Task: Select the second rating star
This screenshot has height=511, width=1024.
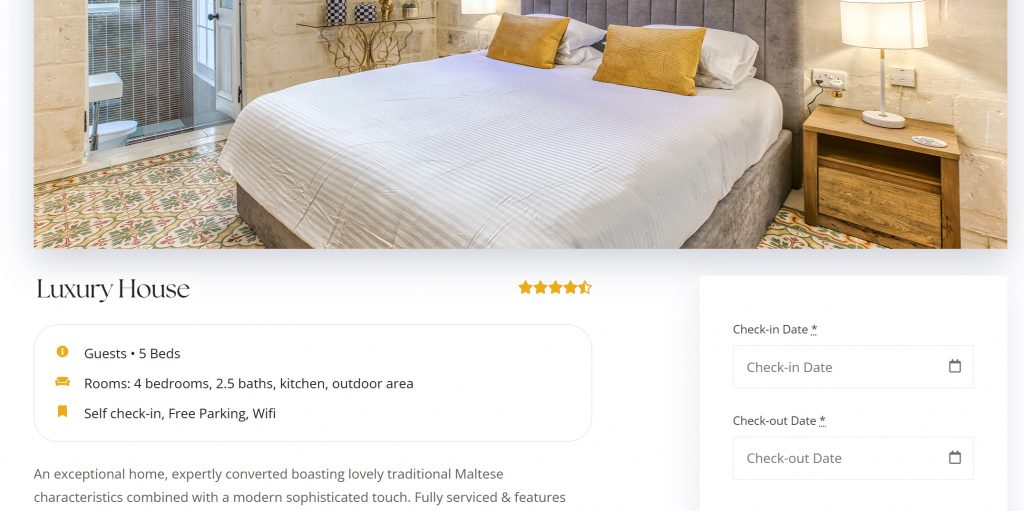Action: click(x=540, y=288)
